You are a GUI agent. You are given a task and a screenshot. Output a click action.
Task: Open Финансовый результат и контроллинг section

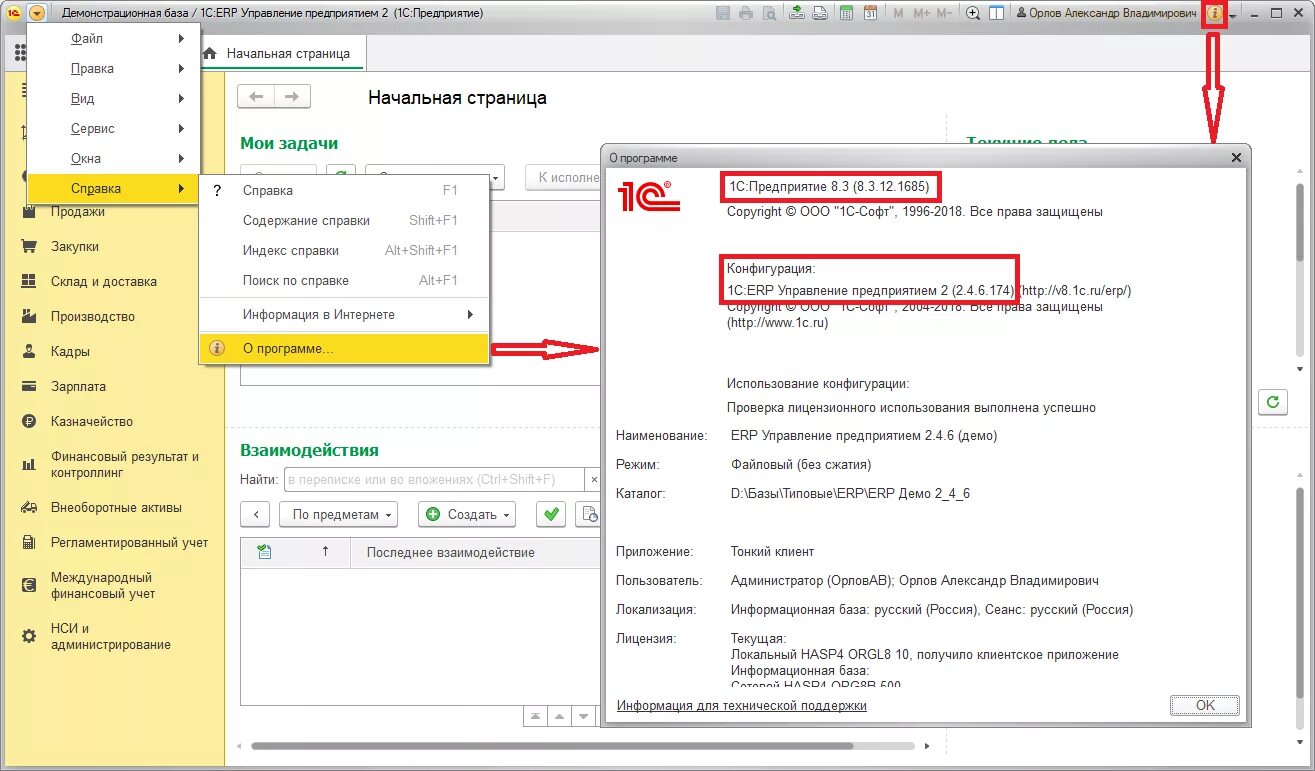pyautogui.click(x=124, y=464)
